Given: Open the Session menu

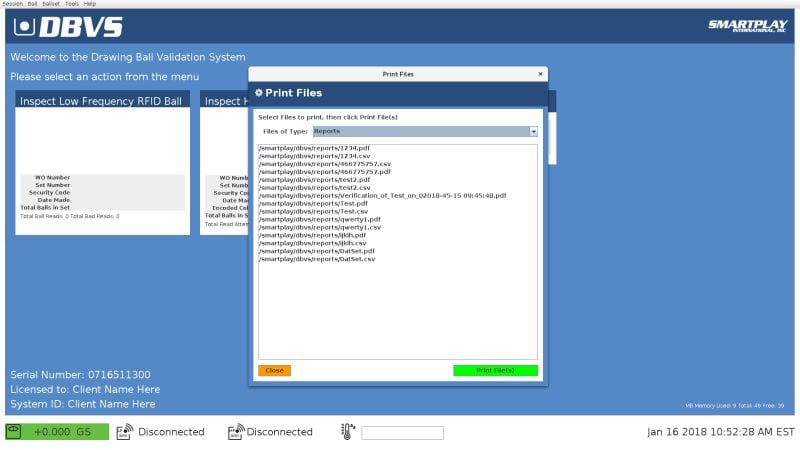Looking at the screenshot, I should tap(13, 4).
